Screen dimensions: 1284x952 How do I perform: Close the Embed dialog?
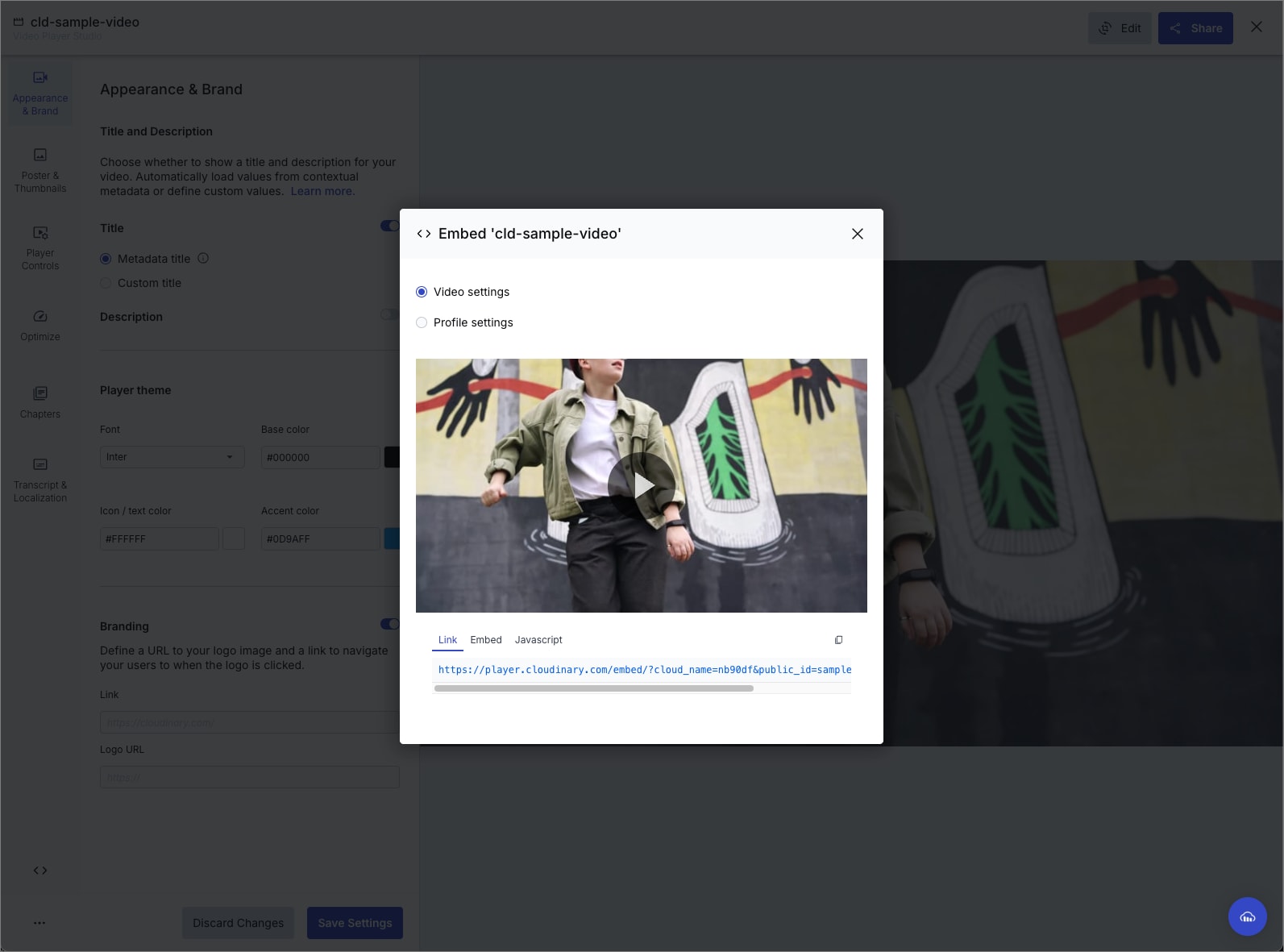click(x=858, y=234)
